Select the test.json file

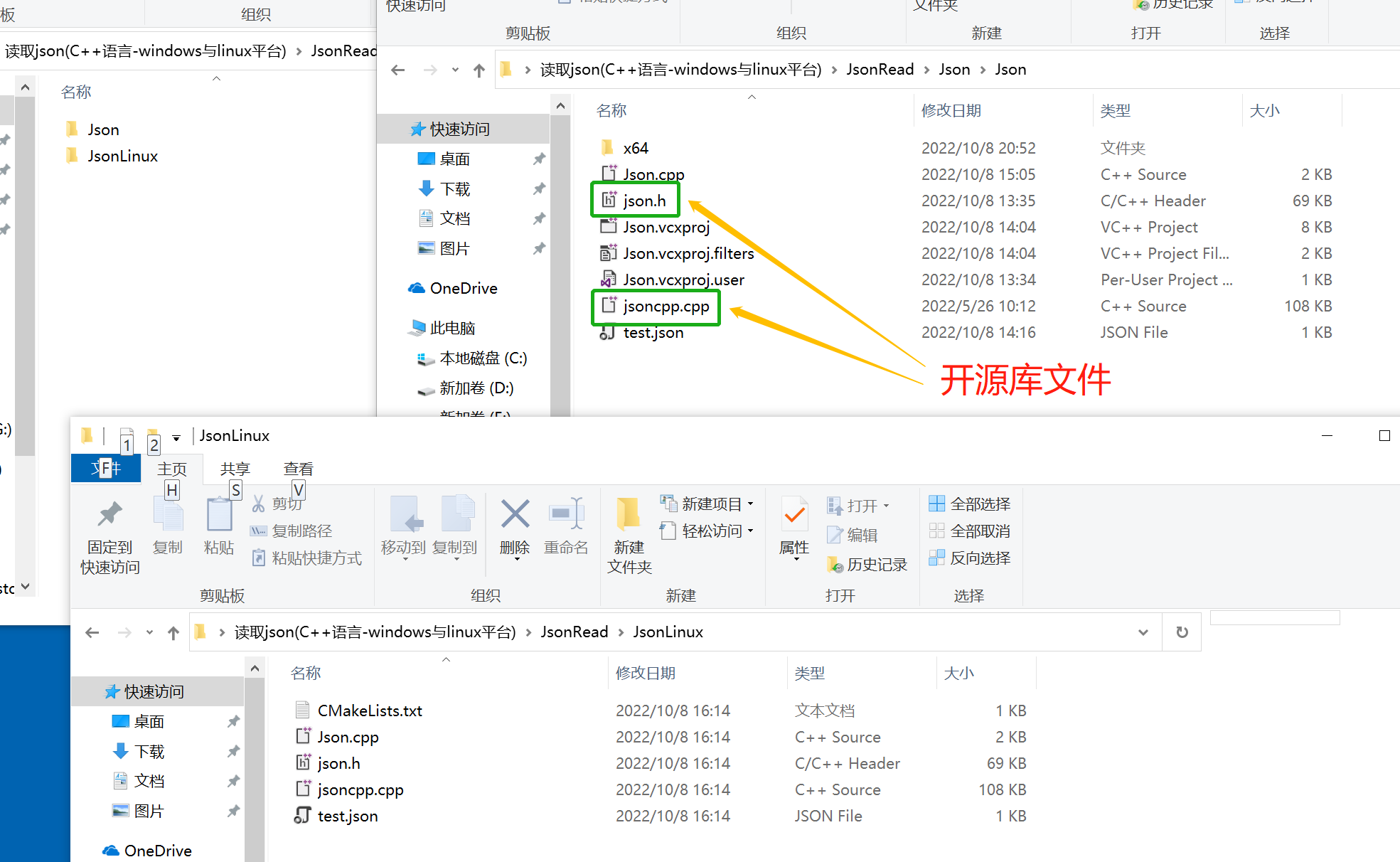[348, 816]
